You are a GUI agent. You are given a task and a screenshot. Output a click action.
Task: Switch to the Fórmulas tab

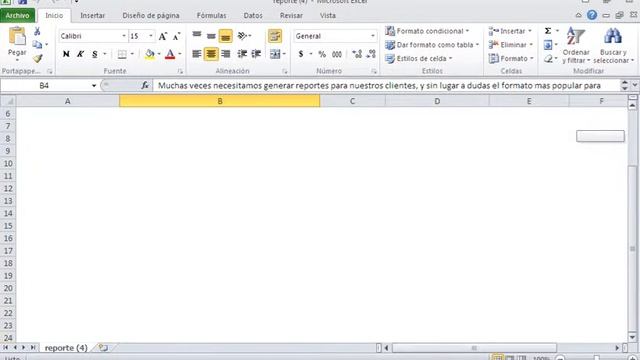click(211, 16)
